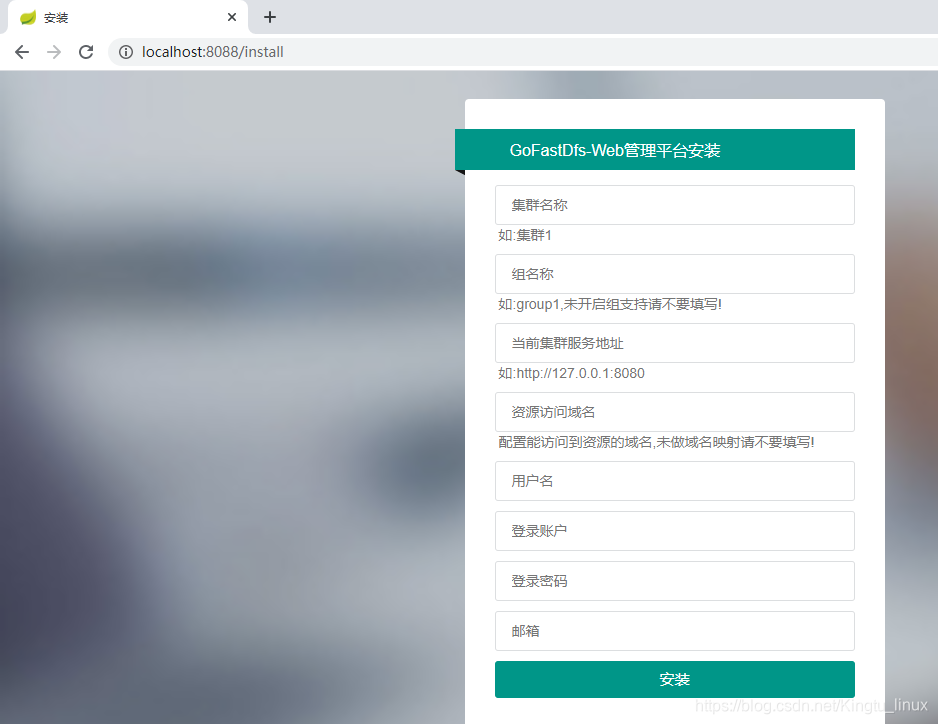Open a new browser tab with the plus icon

[x=269, y=17]
